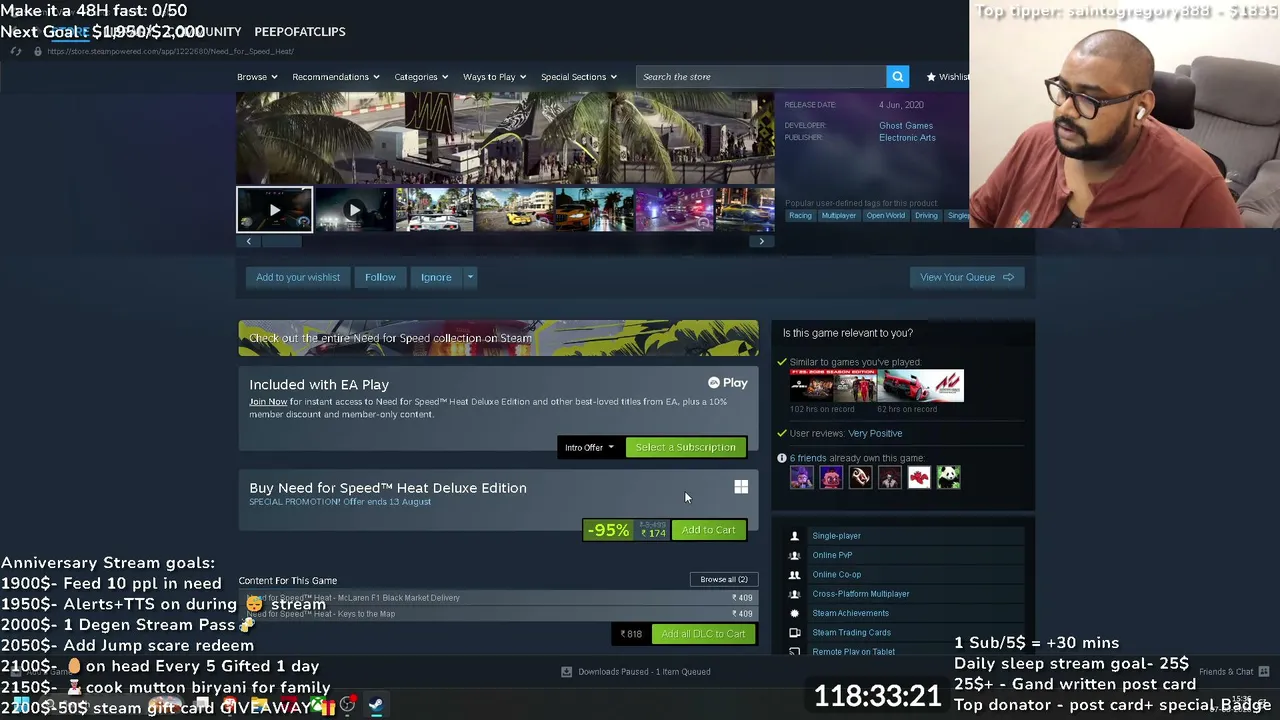Select the yellow car screenshot thumbnail
This screenshot has height=720, width=1280.
pos(514,210)
